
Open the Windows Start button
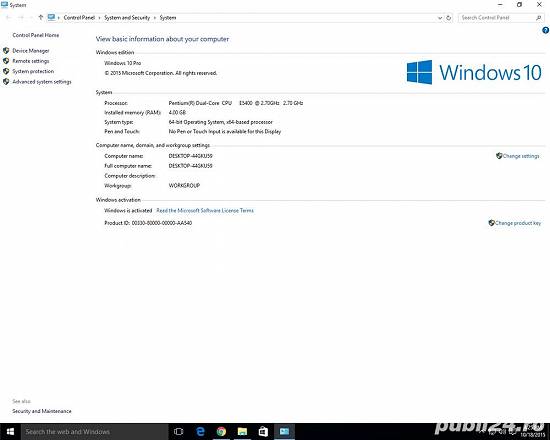pos(10,432)
